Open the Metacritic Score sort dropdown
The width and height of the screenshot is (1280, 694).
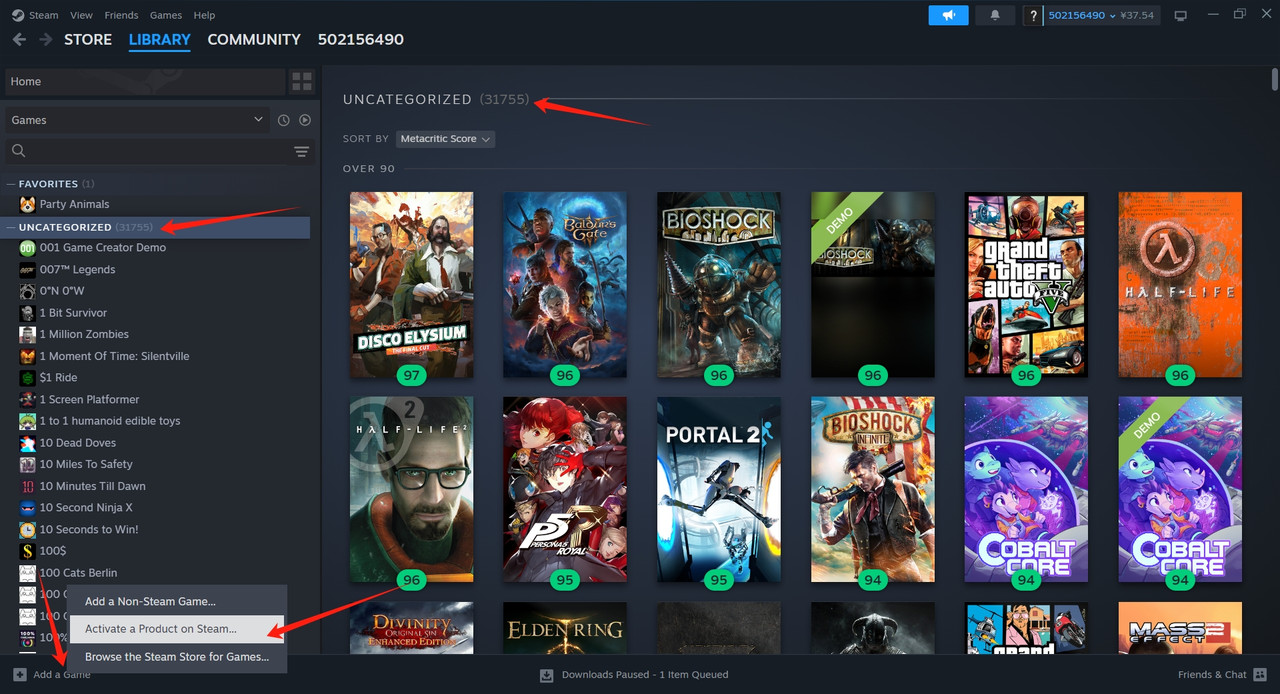click(446, 139)
